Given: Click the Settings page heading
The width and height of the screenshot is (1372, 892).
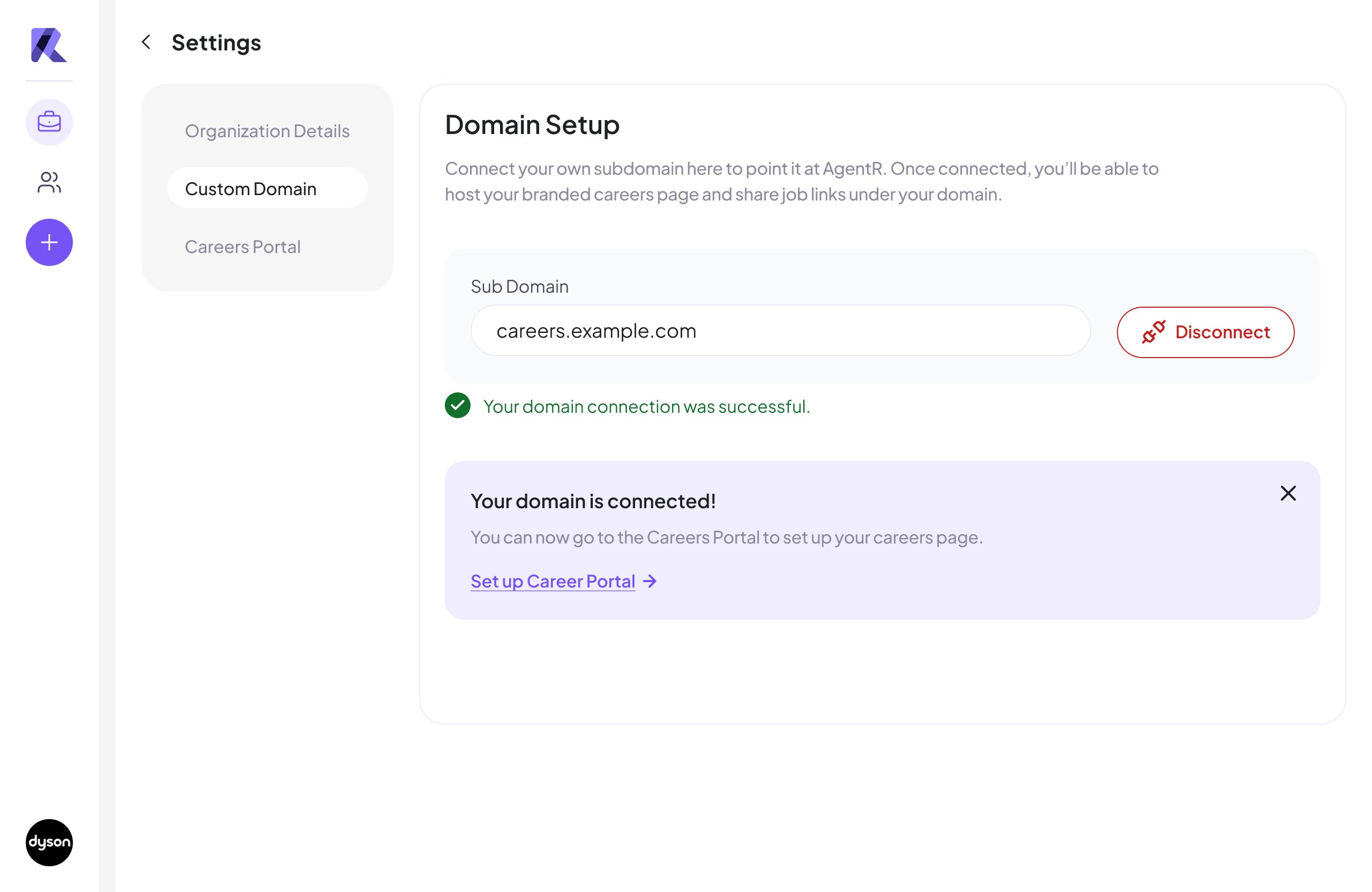Looking at the screenshot, I should 216,43.
